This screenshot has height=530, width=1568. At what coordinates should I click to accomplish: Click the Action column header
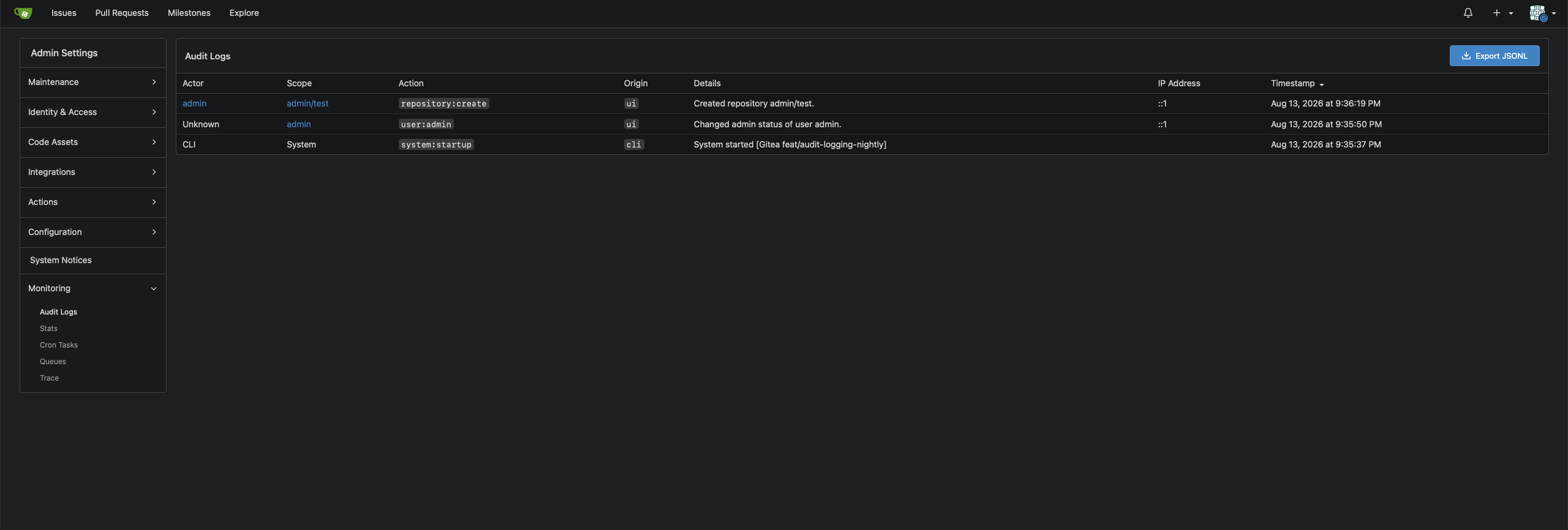pyautogui.click(x=411, y=83)
